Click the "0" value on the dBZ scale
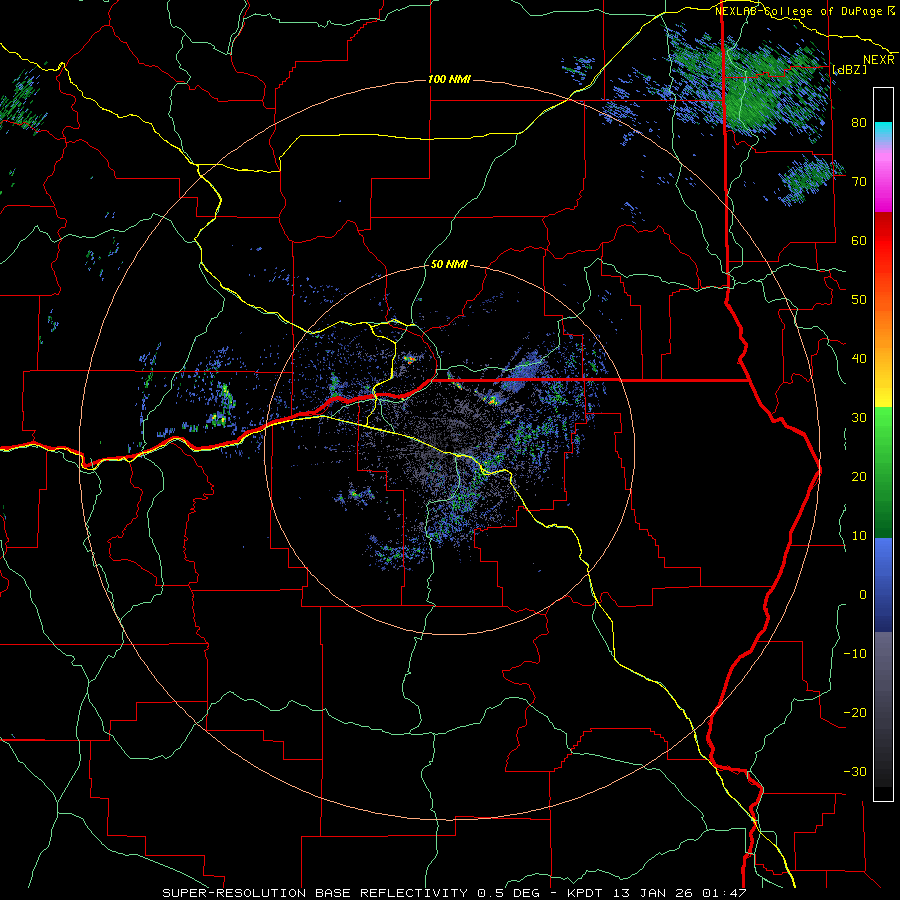 [x=863, y=595]
